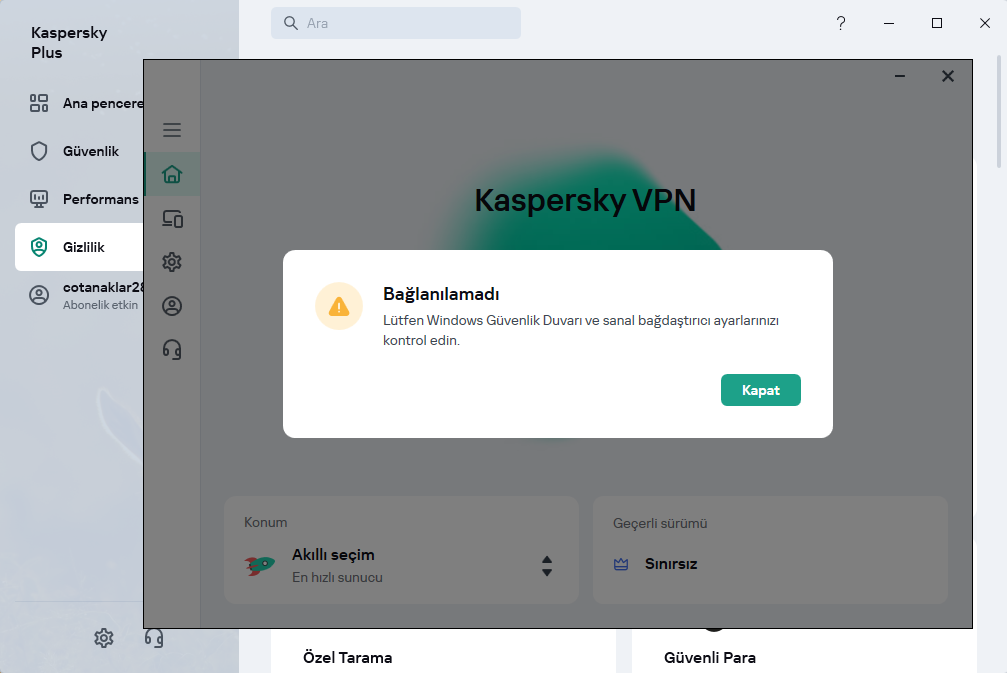Click the crown icon next to Sınırsız
Screen dimensions: 1007x673
click(620, 564)
